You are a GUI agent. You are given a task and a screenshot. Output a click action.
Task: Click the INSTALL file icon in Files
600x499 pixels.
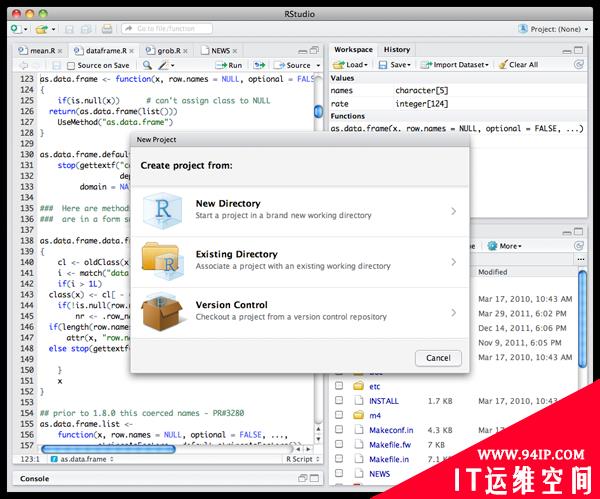[359, 401]
